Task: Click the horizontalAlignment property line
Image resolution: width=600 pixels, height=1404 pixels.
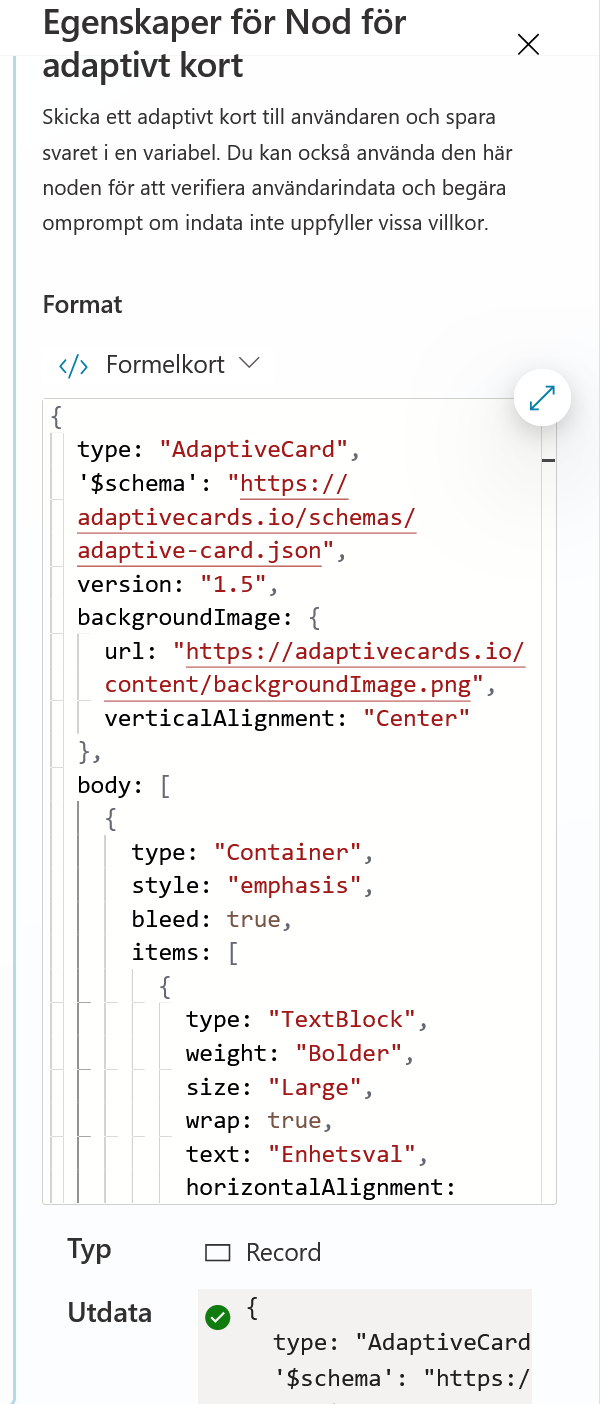Action: [321, 1187]
